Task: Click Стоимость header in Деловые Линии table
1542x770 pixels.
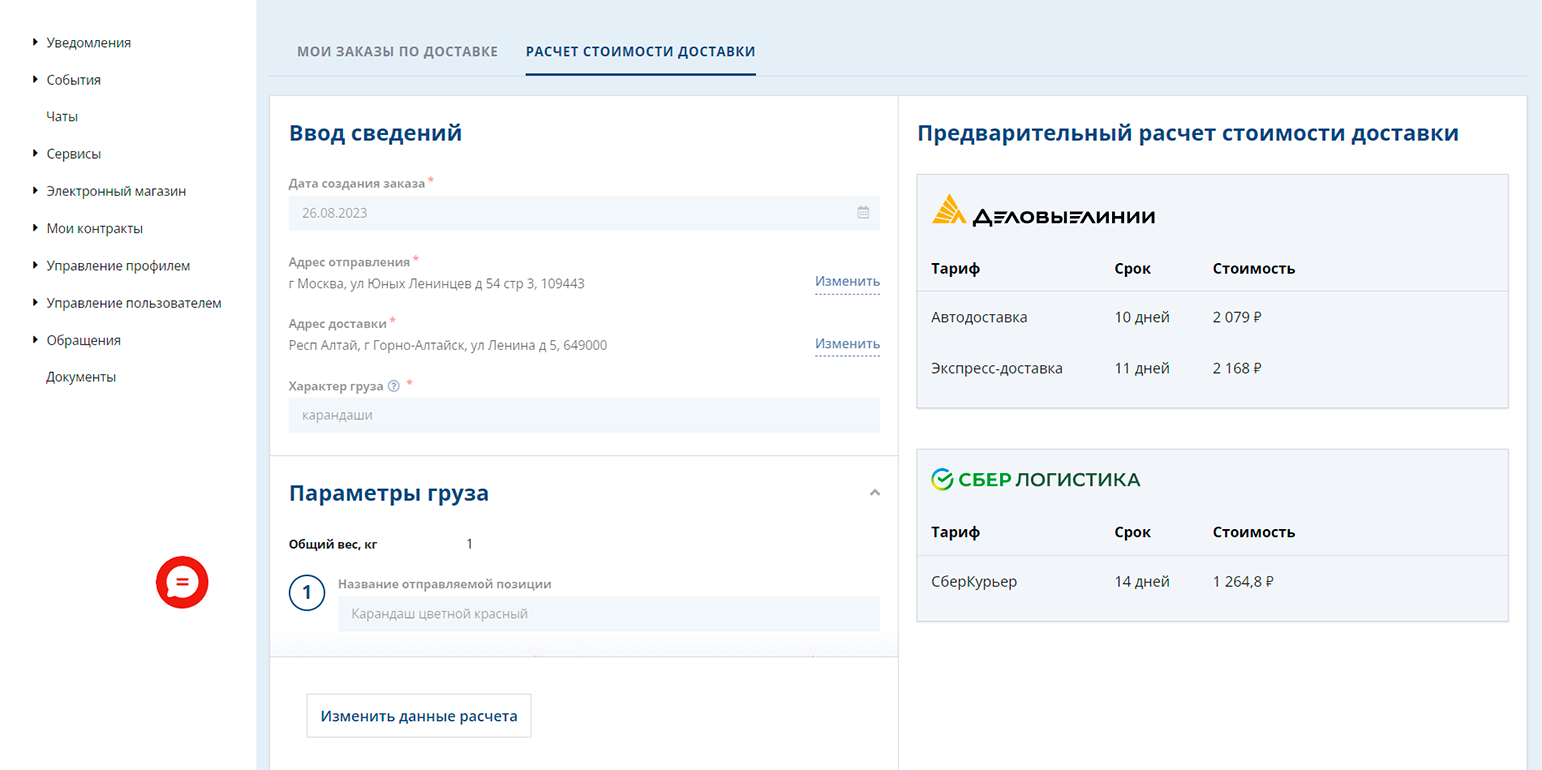Action: 1254,268
